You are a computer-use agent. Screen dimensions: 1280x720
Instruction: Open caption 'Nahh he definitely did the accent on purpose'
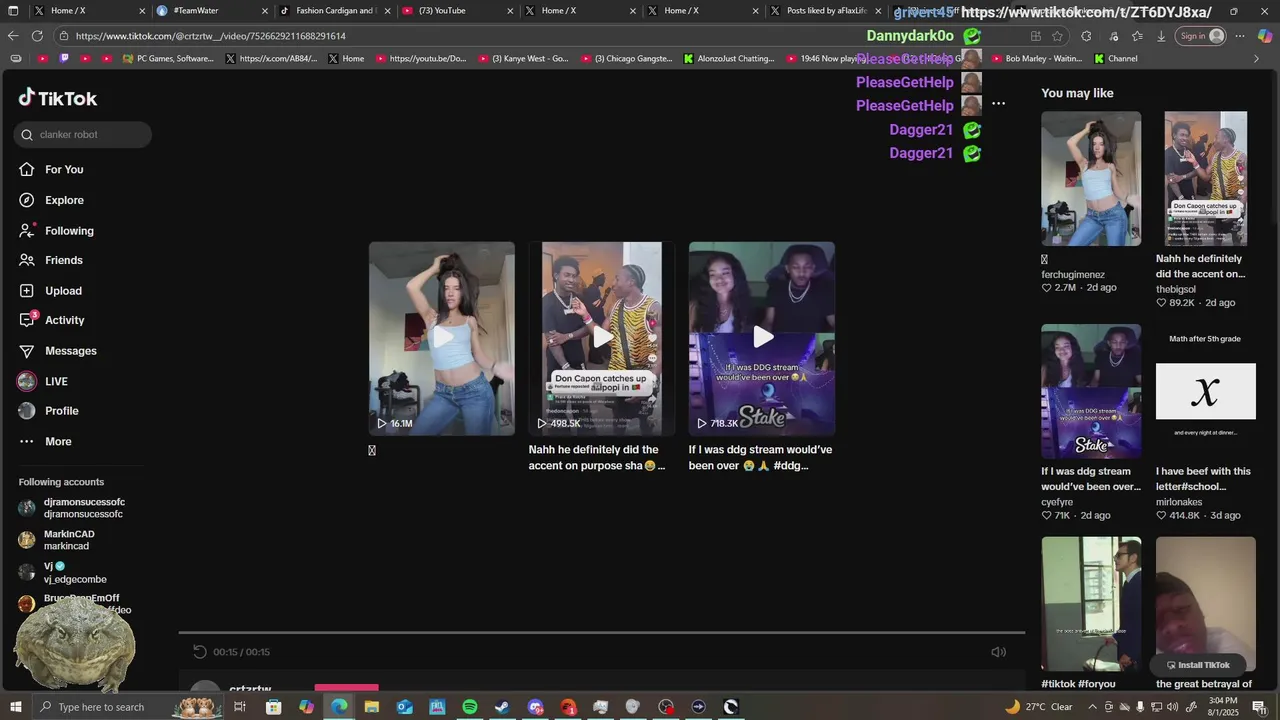pyautogui.click(x=597, y=458)
